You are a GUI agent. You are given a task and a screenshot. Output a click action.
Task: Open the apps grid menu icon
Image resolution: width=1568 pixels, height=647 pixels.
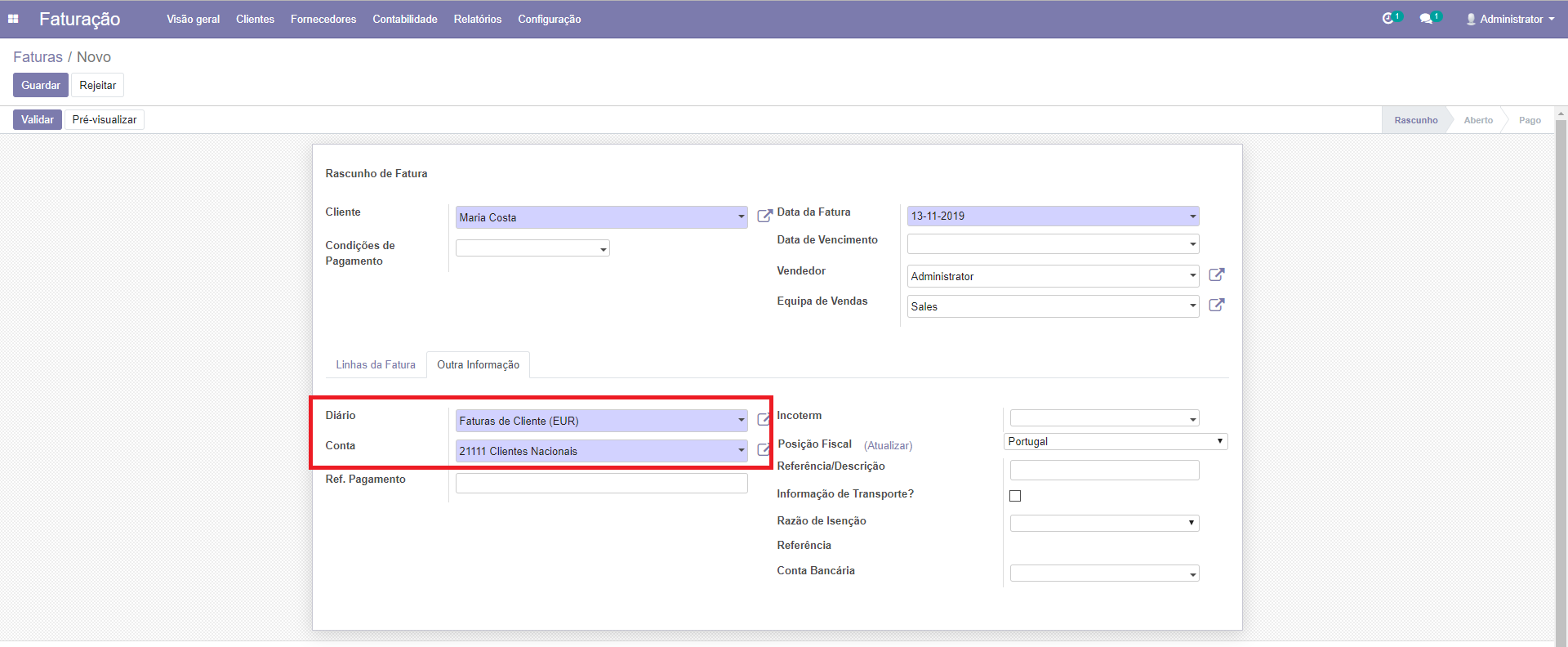click(x=13, y=19)
